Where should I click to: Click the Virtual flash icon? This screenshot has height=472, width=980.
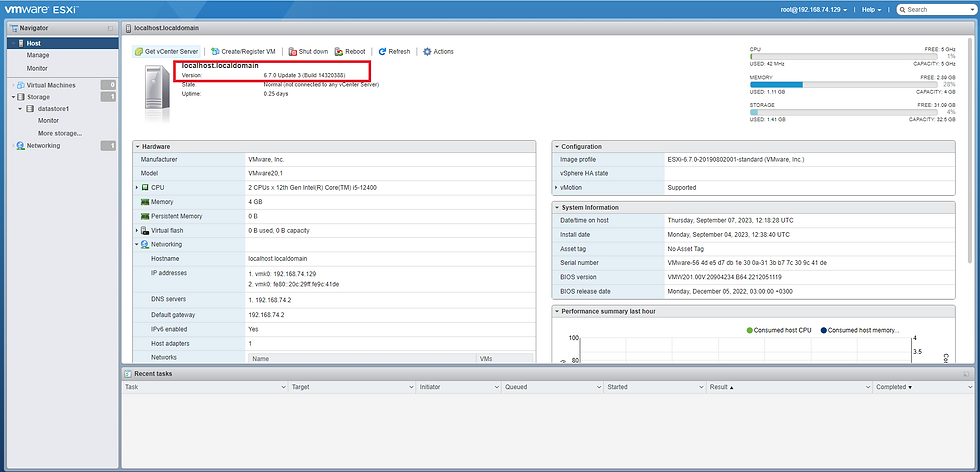point(145,231)
